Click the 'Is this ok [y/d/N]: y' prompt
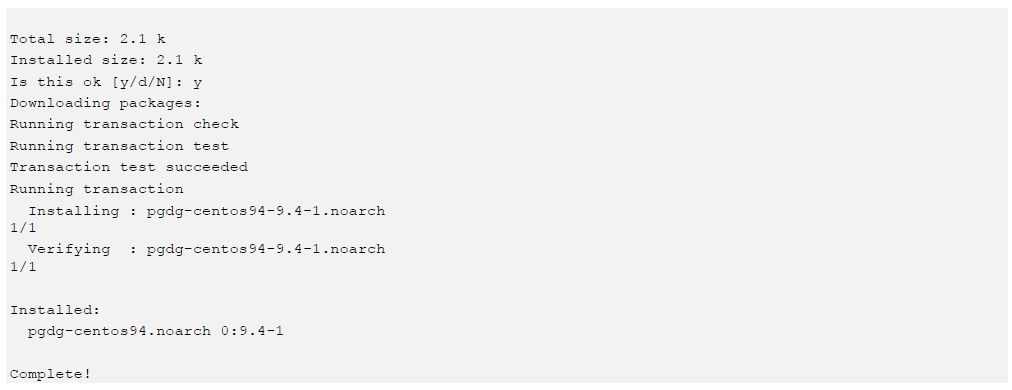Viewport: 1012px width, 390px height. 106,82
